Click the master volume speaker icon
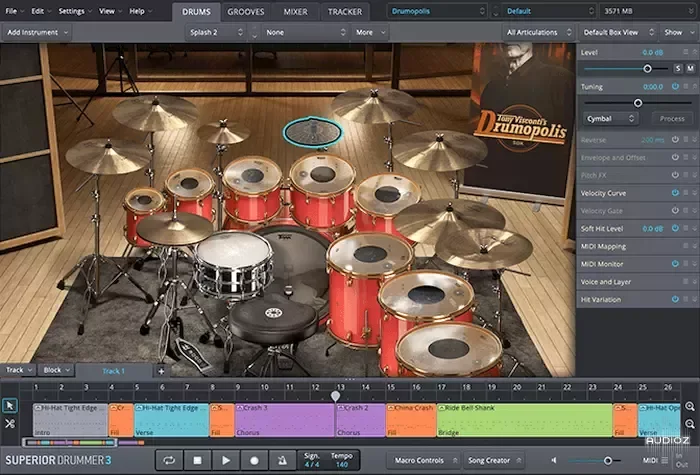This screenshot has width=700, height=475. click(x=554, y=460)
